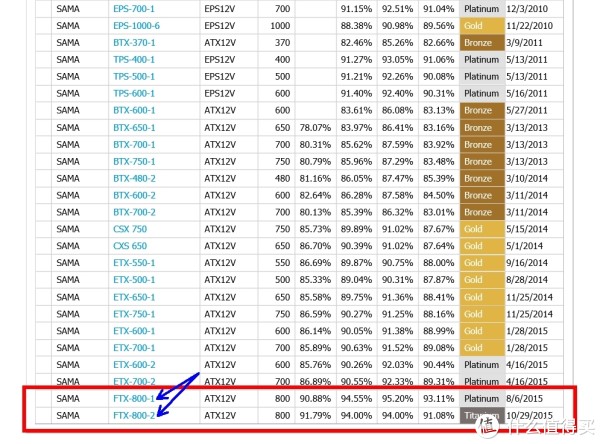Click the 78.07% efficiency cell
This screenshot has height=444, width=600.
(315, 127)
